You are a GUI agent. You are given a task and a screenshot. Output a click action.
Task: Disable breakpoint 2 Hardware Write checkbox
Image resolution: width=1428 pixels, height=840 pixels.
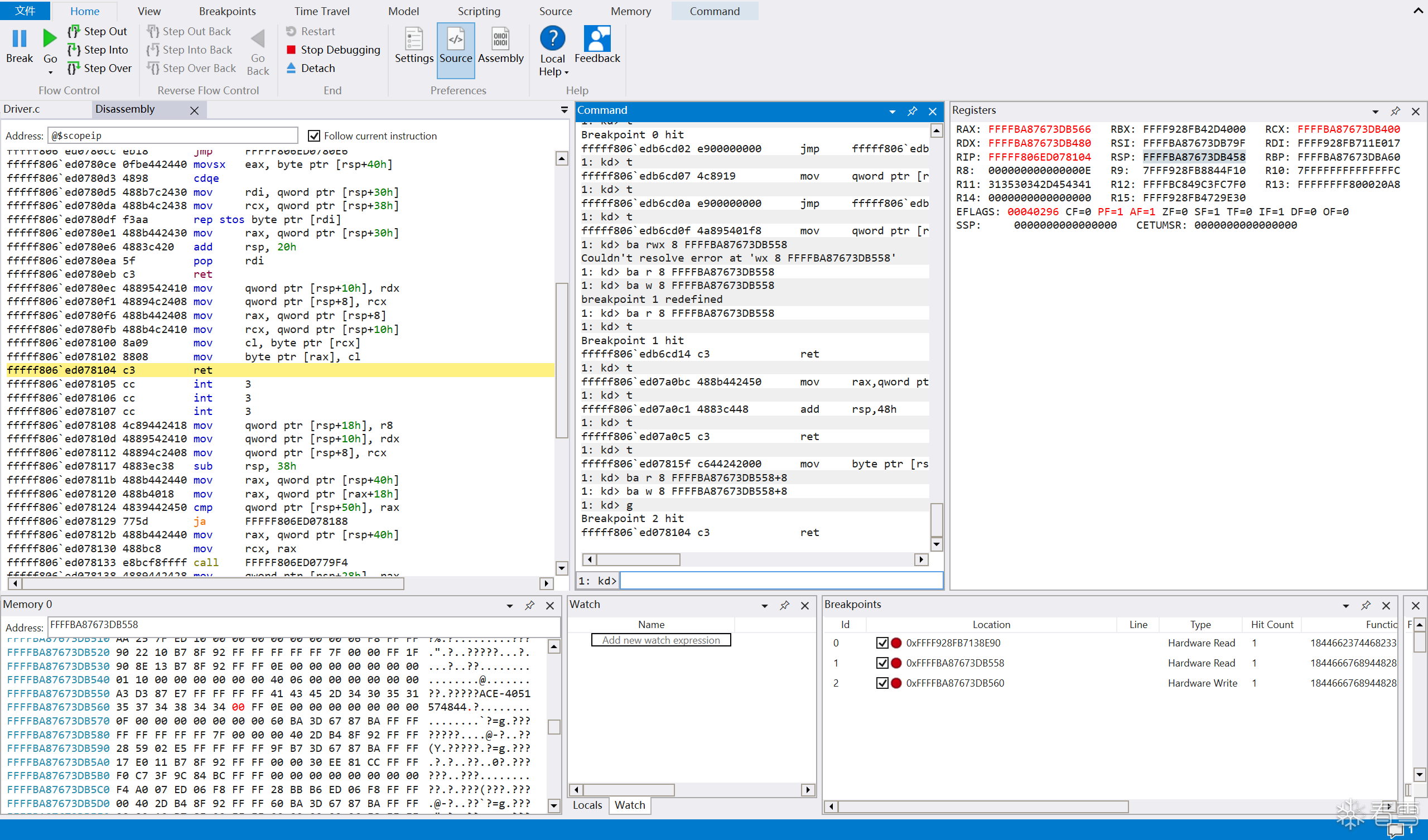pyautogui.click(x=882, y=683)
